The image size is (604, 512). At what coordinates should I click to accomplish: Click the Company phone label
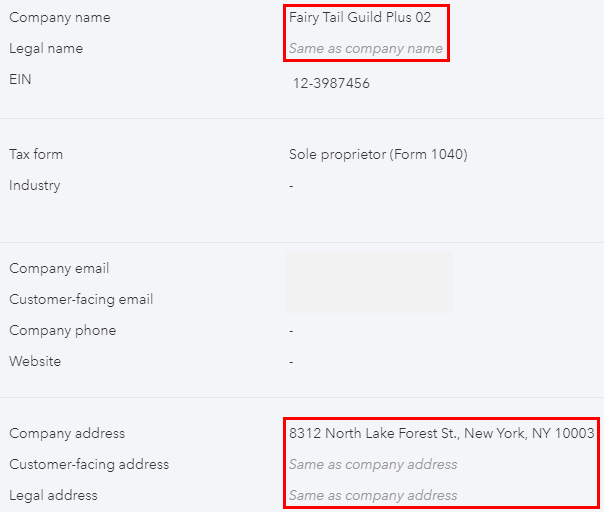click(x=62, y=330)
